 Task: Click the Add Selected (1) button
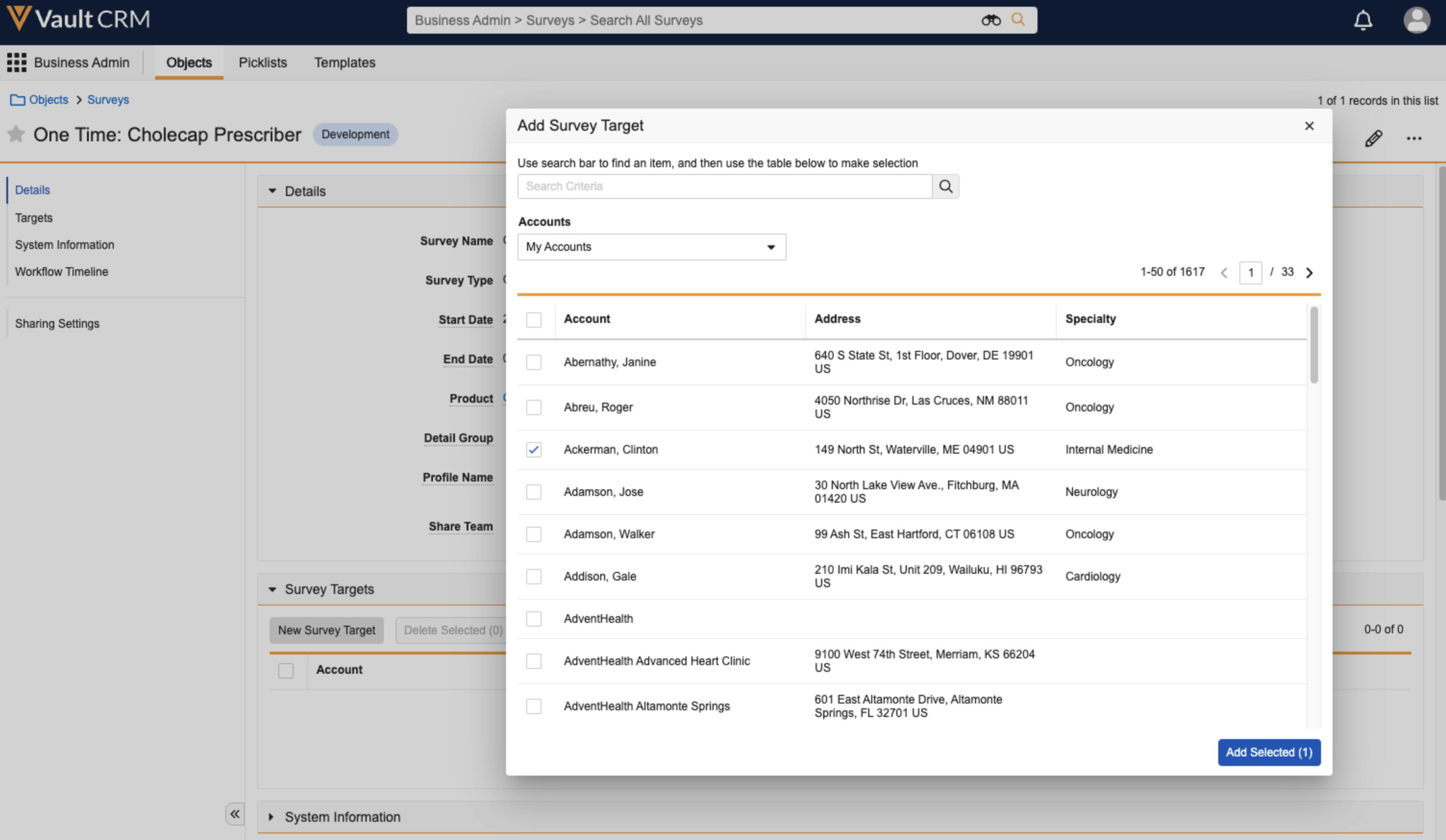[x=1269, y=752]
